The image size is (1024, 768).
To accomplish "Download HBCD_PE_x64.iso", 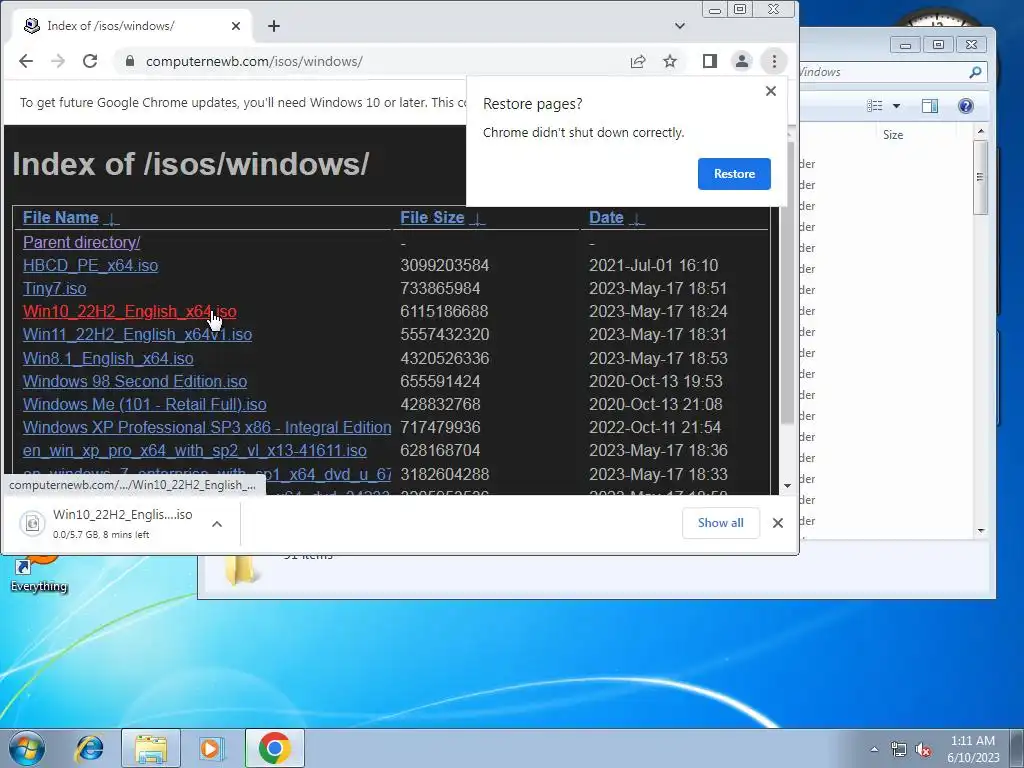I will (90, 265).
